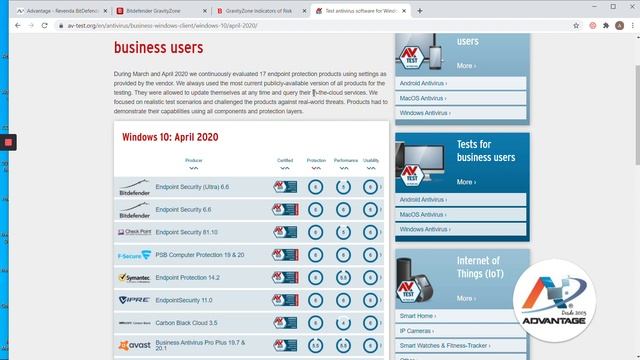Reload the av-test.org page
Screen dimensions: 640x360
click(x=44, y=25)
